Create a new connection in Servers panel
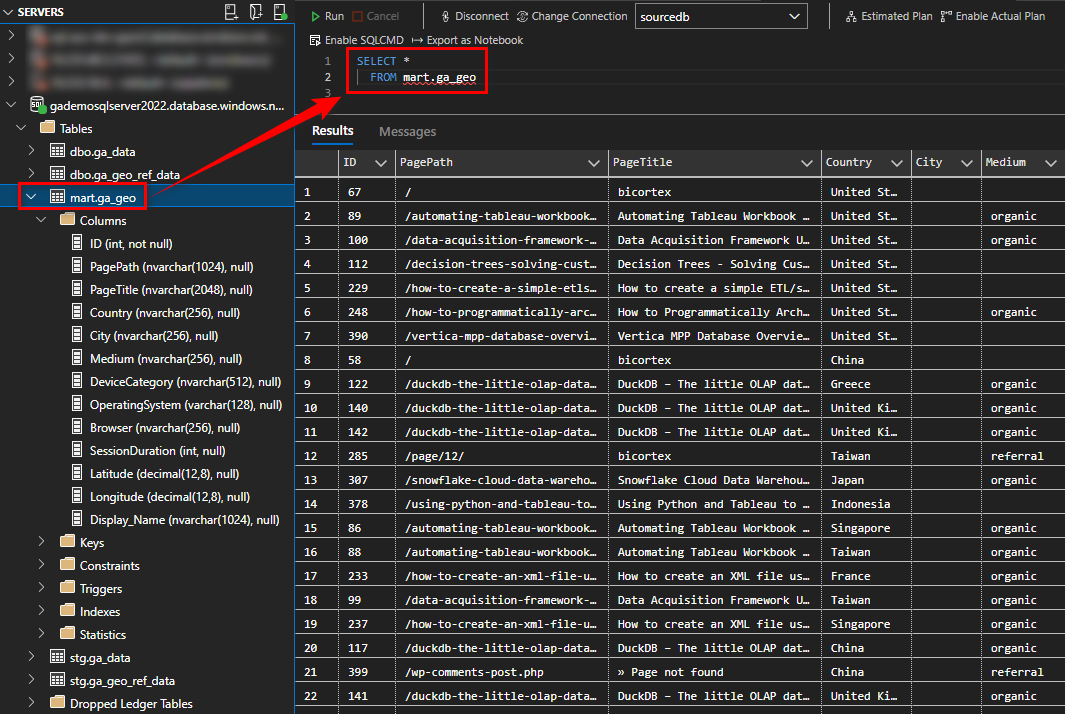1065x714 pixels. (x=231, y=11)
